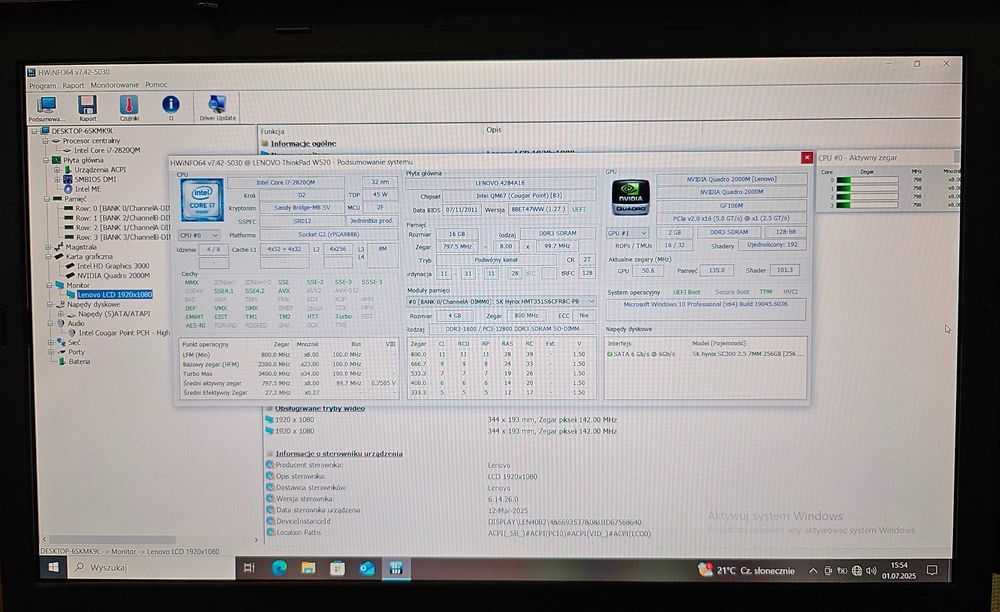Viewport: 1000px width, 612px height.
Task: Click the Core 1 clock bar
Action: pyautogui.click(x=867, y=189)
